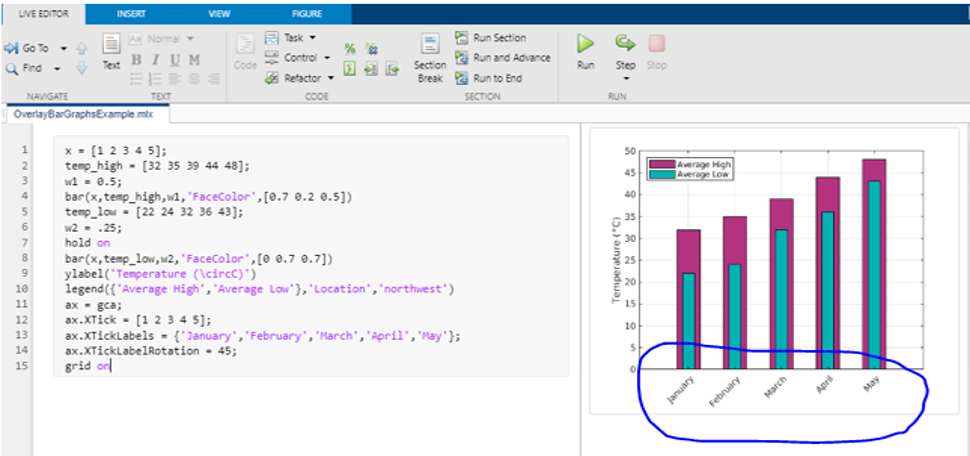Click line number 10 in gutter
Screen dimensions: 970x456
(x=23, y=290)
